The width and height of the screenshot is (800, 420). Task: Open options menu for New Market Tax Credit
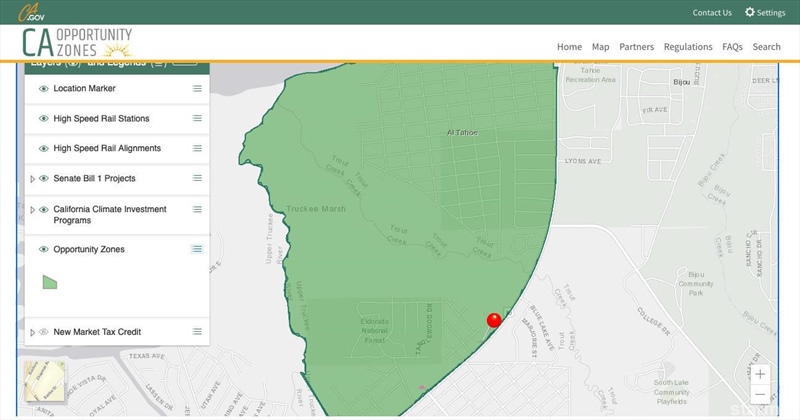click(x=197, y=332)
